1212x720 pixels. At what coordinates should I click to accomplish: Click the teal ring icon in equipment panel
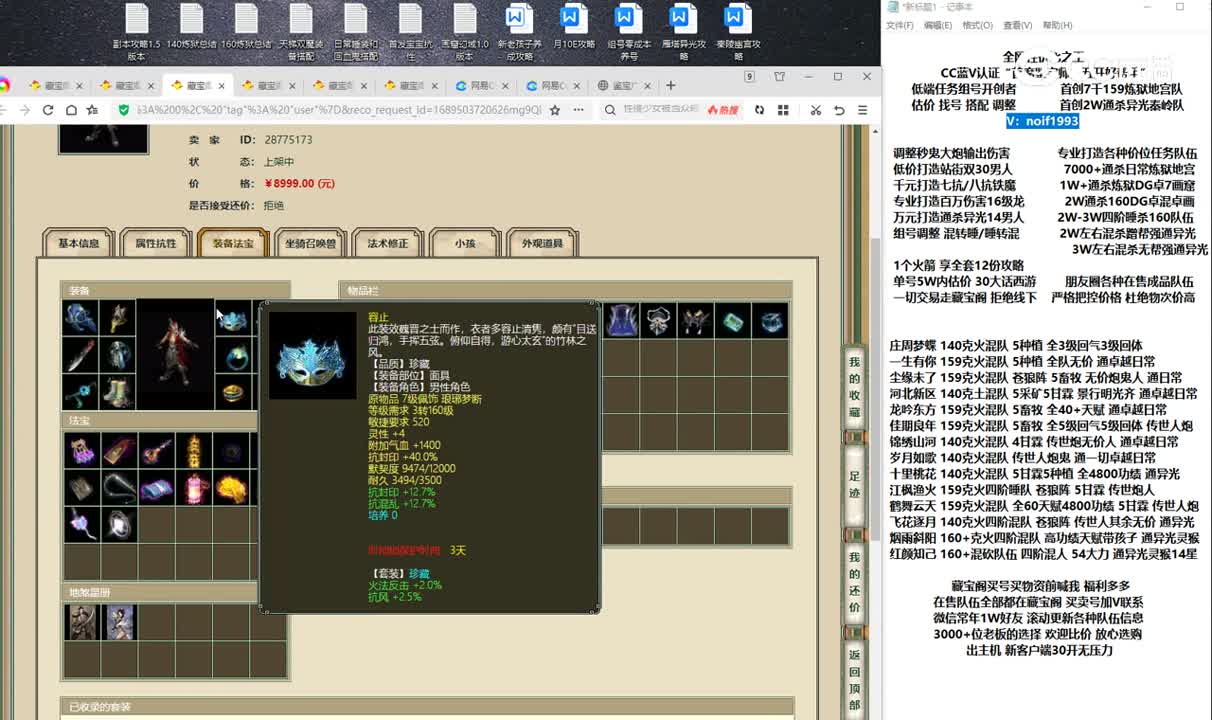(x=233, y=355)
